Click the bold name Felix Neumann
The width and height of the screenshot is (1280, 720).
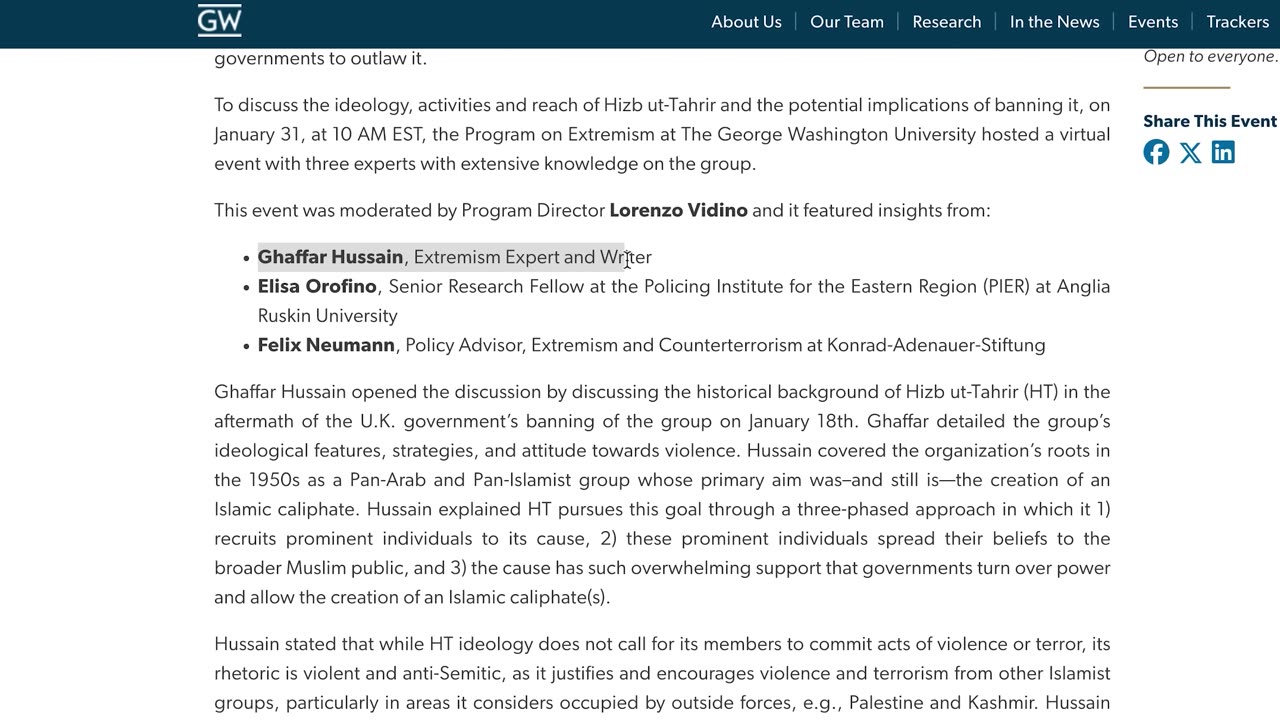pos(326,346)
